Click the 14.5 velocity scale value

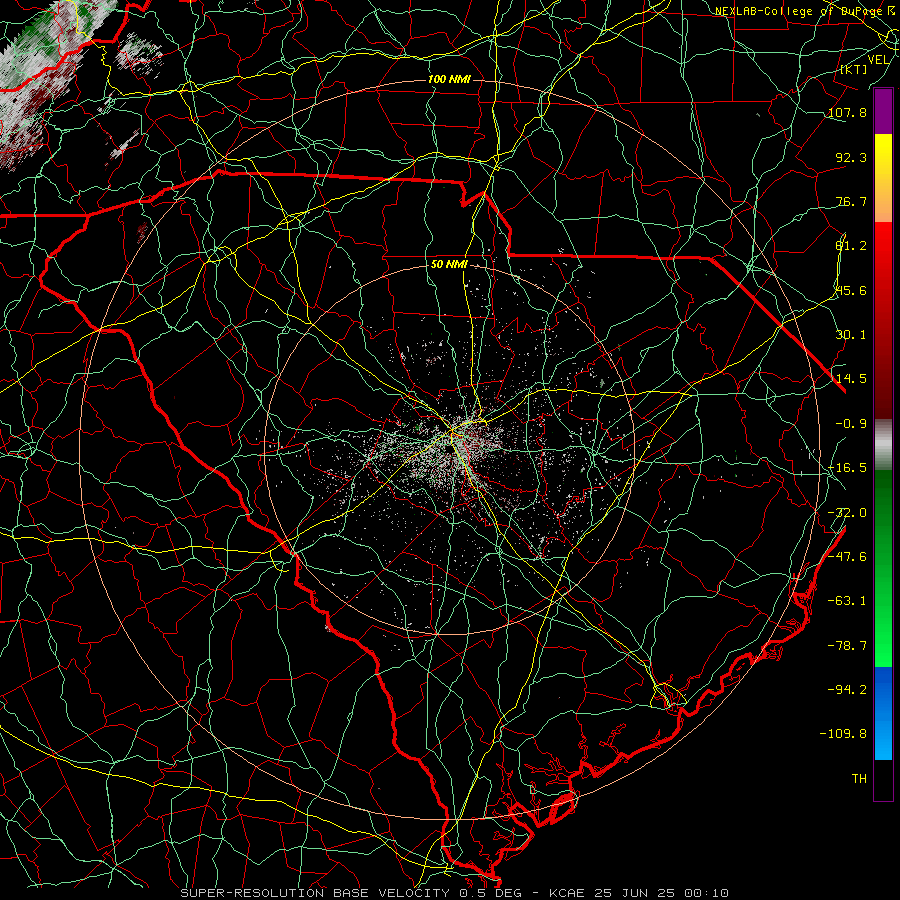coord(851,379)
